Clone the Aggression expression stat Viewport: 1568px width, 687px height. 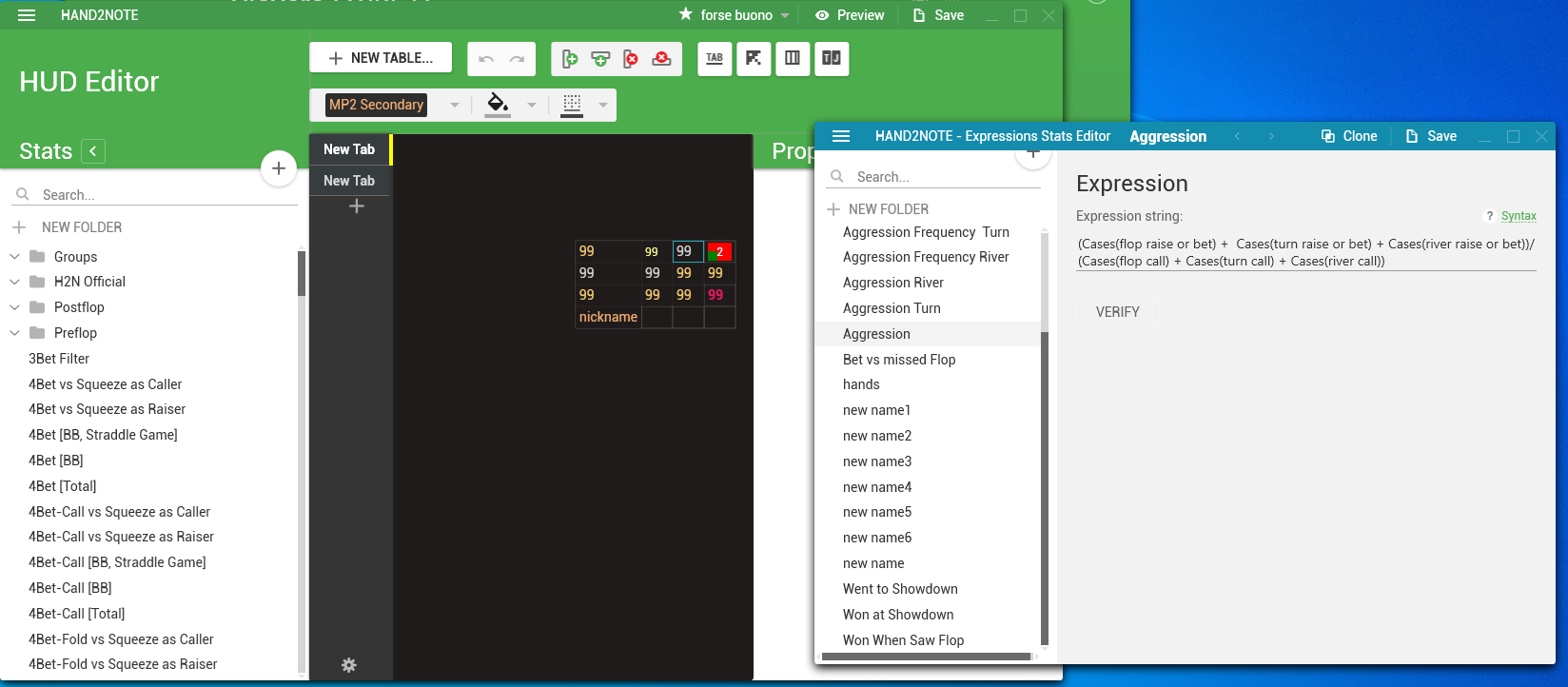tap(1349, 136)
